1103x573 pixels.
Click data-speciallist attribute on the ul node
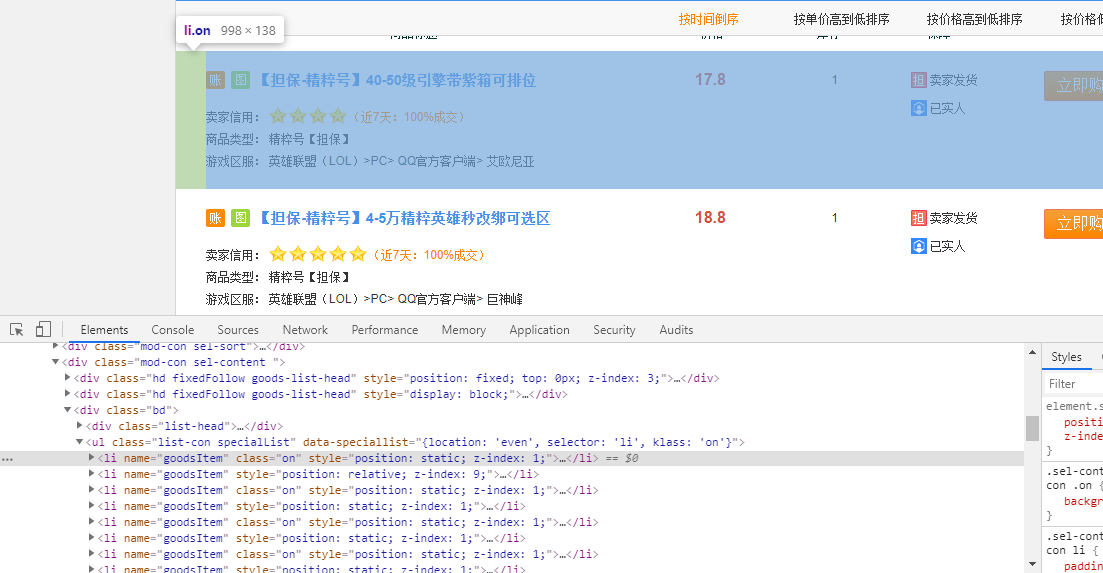pyautogui.click(x=521, y=442)
